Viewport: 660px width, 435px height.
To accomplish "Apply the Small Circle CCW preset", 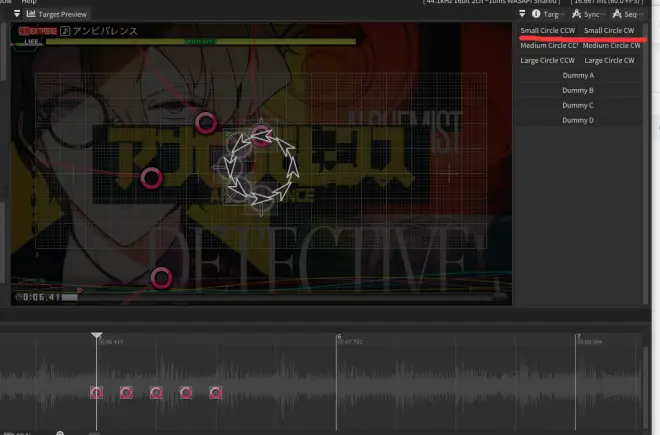I will tap(548, 30).
